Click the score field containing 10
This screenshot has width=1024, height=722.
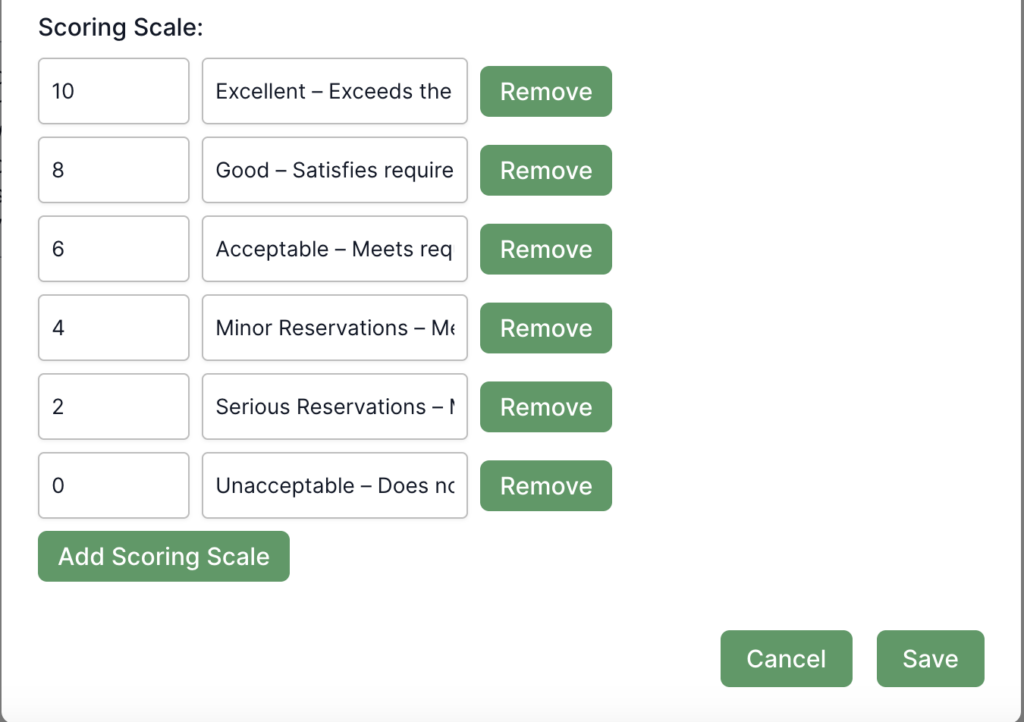point(113,91)
